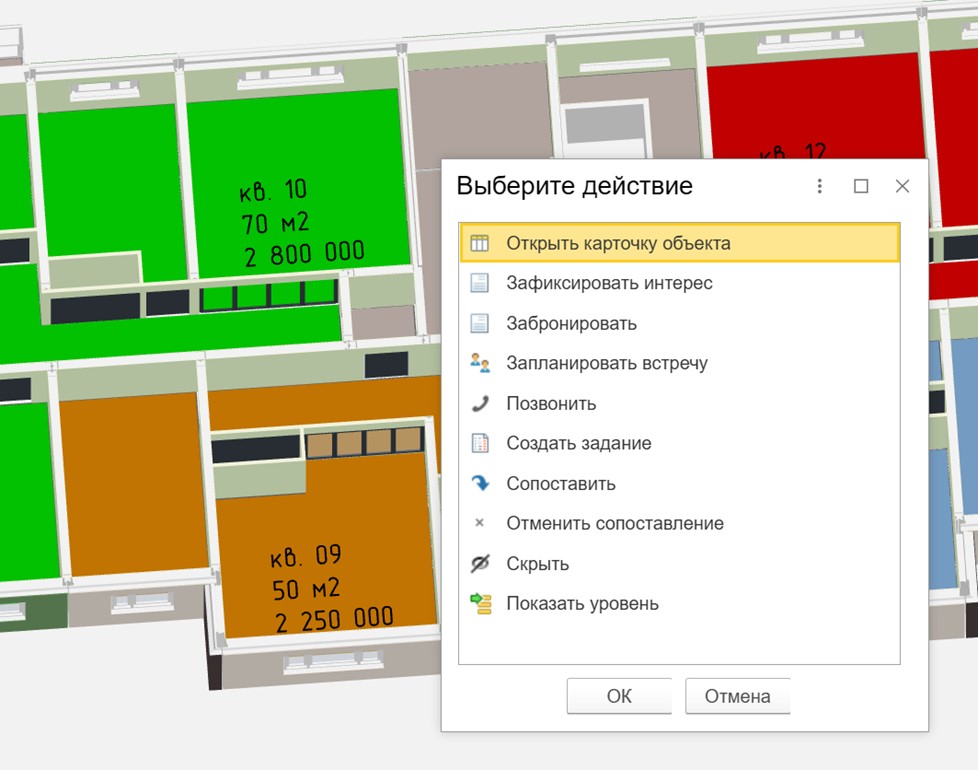Click the blue arrow icon for Сопоставить

[480, 483]
